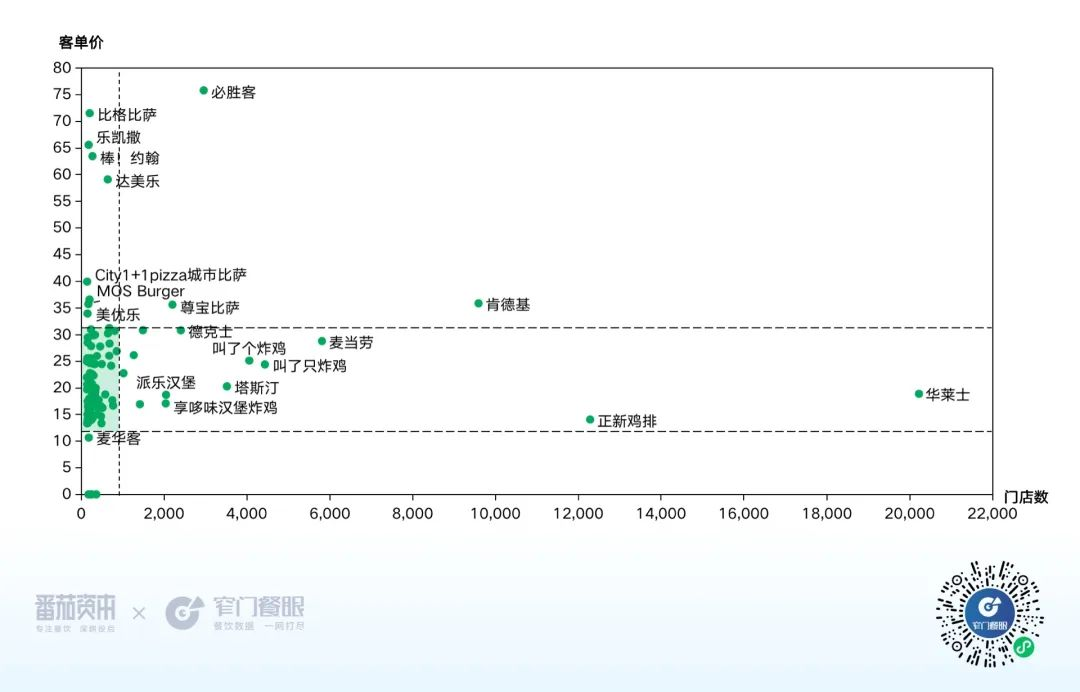Screen dimensions: 1080x692
Task: Click the 22,000 x-axis tick label
Action: [992, 514]
